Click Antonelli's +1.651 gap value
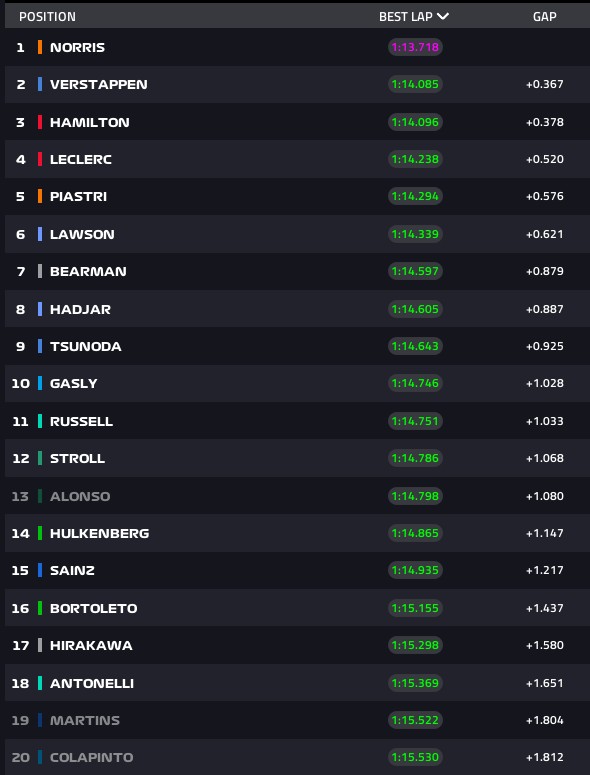The height and width of the screenshot is (775, 590). click(x=545, y=683)
